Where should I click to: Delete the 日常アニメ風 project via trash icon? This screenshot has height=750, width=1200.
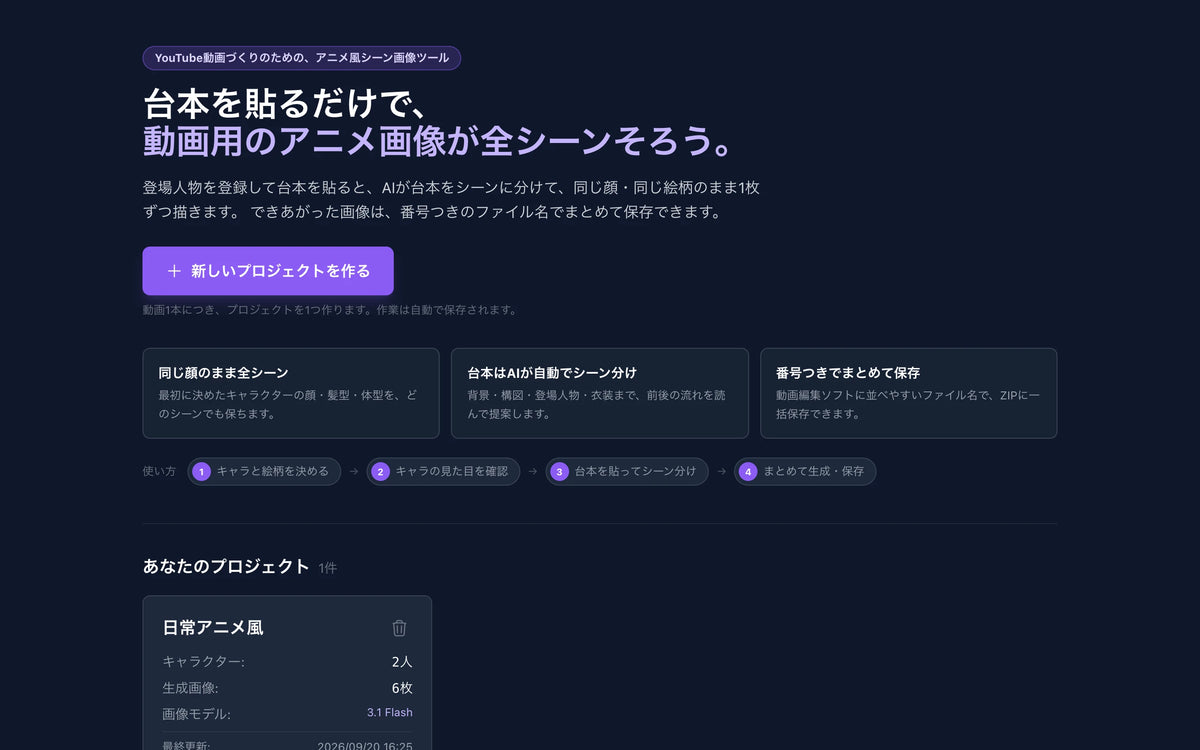click(399, 628)
